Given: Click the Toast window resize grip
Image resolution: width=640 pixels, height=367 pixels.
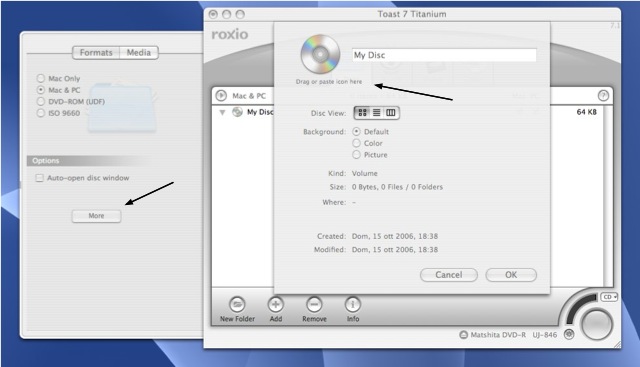Looking at the screenshot, I should coord(617,344).
